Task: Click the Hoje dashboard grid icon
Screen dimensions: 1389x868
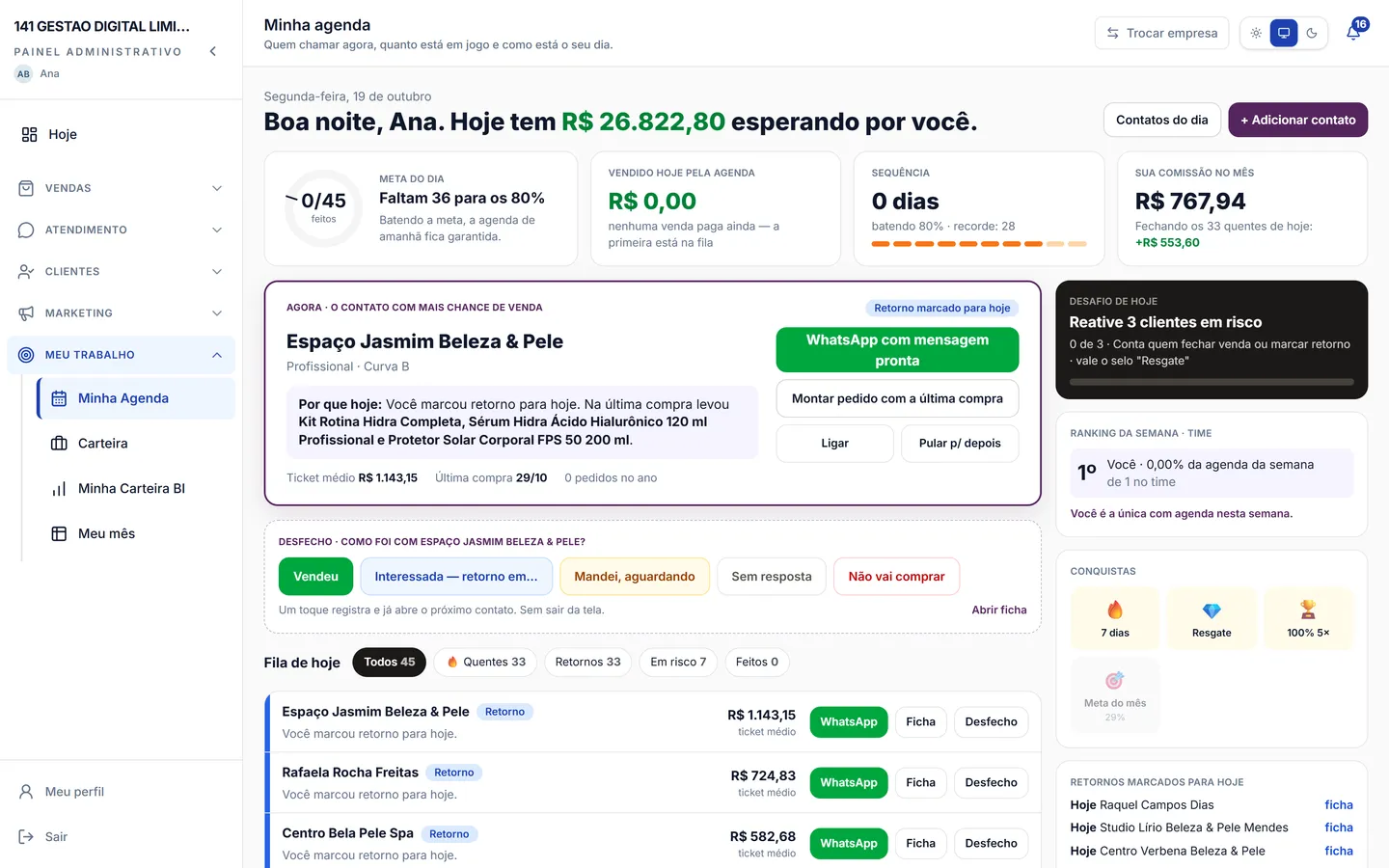Action: tap(30, 134)
